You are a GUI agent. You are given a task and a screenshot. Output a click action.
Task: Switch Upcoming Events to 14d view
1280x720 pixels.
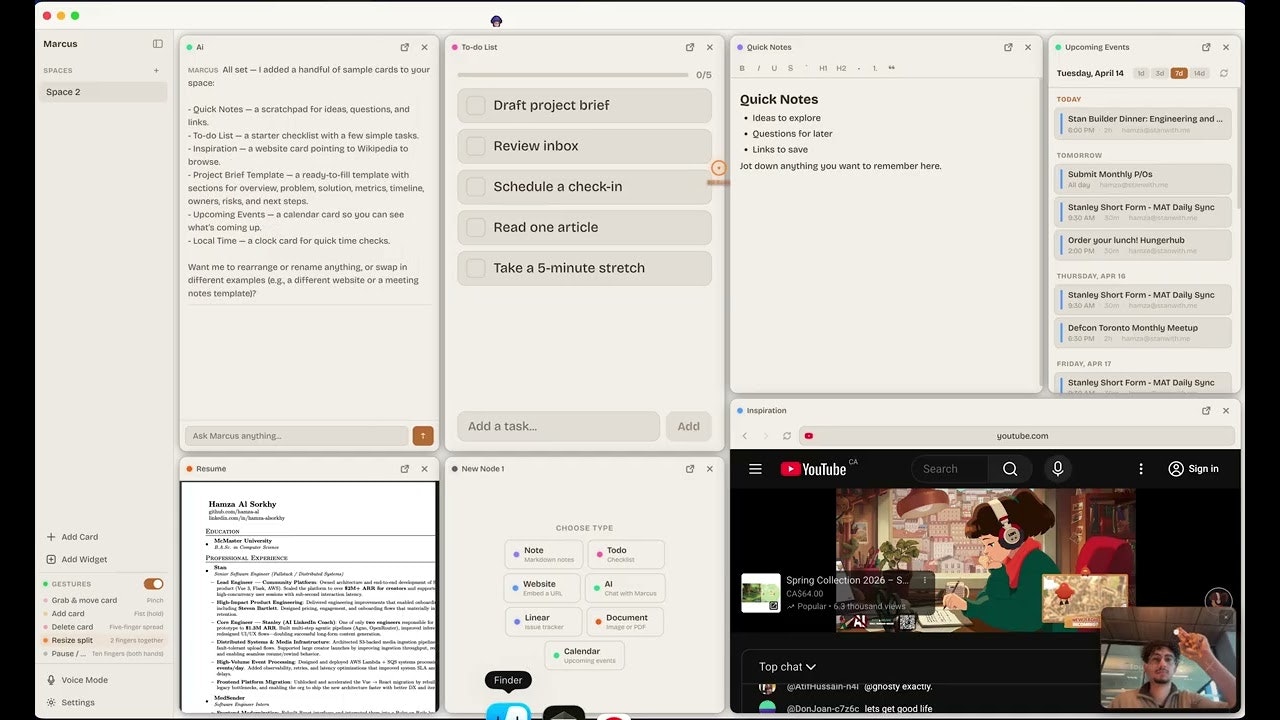click(1199, 73)
